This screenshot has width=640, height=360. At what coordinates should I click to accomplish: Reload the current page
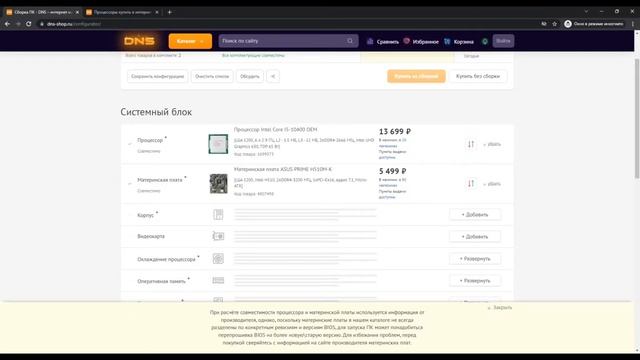29,24
